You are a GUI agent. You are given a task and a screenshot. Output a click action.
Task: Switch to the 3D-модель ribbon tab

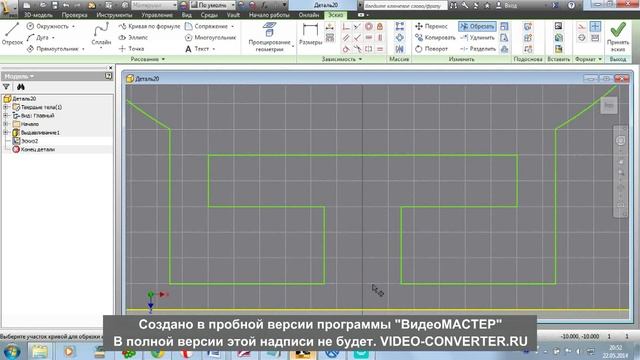38,15
